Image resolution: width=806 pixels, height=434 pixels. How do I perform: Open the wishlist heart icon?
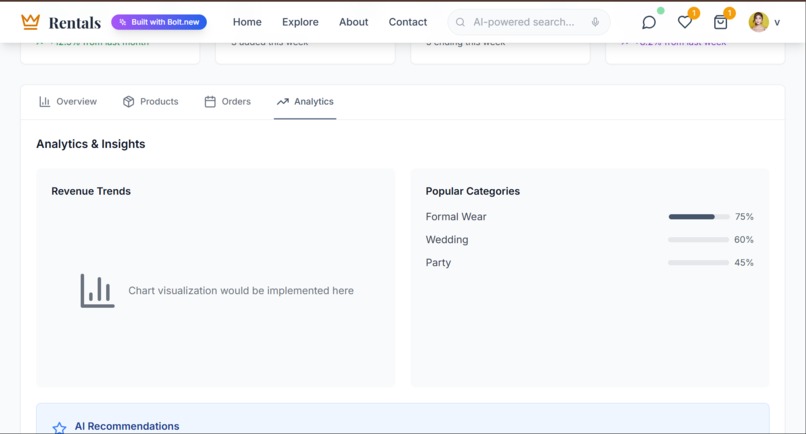684,22
